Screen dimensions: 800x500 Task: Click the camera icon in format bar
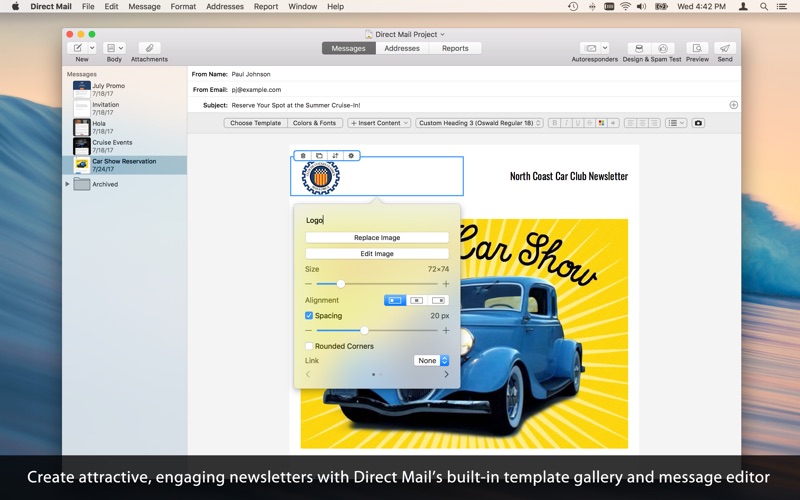coord(698,123)
